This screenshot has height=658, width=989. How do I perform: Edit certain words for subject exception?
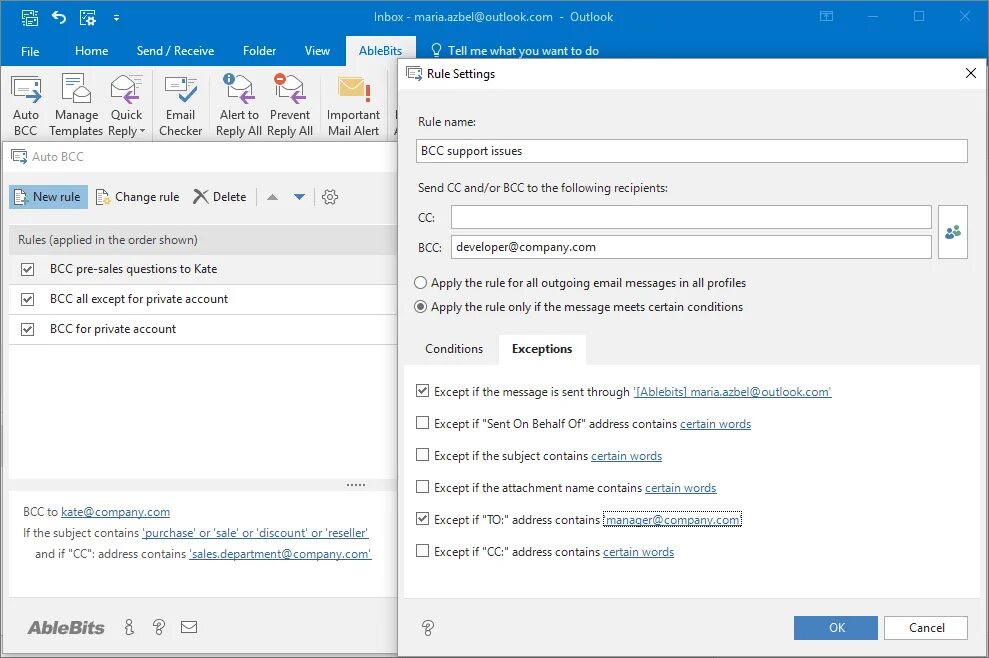(x=626, y=455)
